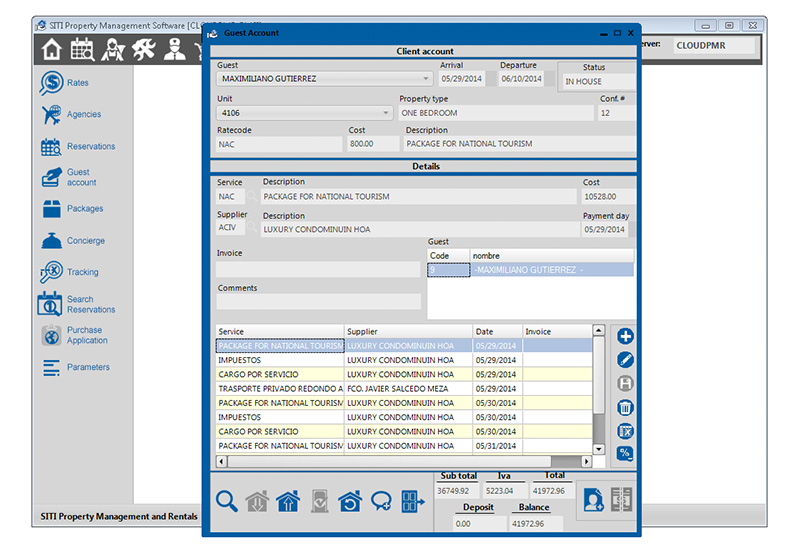Click the percent discount icon
This screenshot has height=551, width=800.
click(626, 454)
